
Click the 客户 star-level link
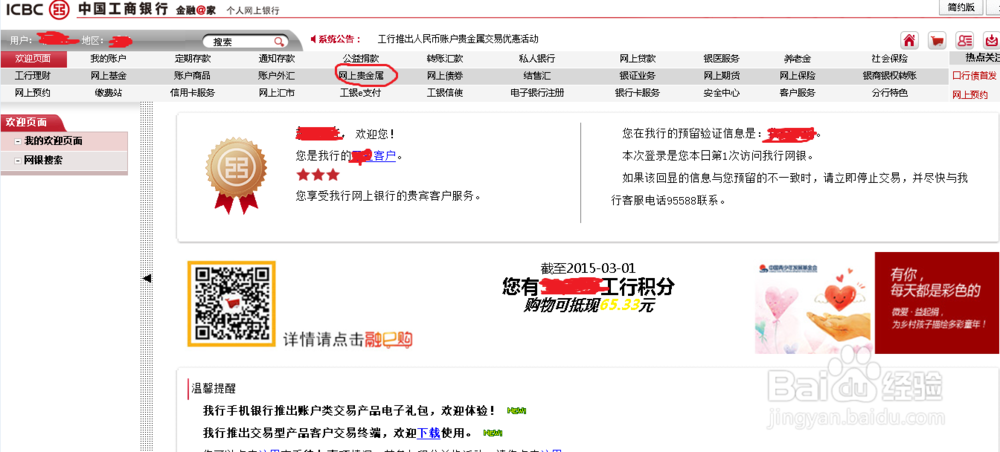click(x=384, y=156)
